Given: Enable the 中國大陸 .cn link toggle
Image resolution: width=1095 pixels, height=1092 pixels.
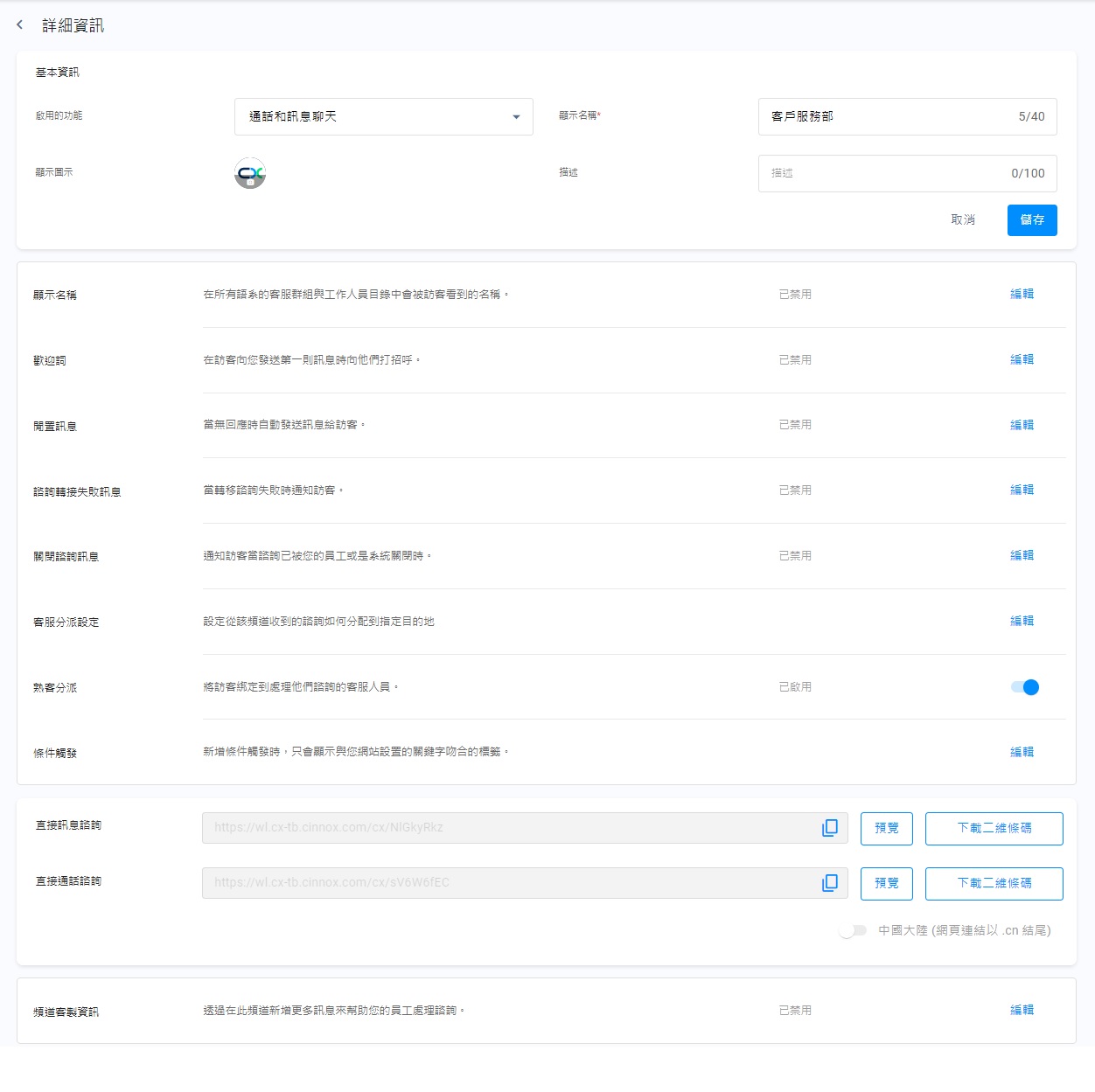Looking at the screenshot, I should (852, 930).
